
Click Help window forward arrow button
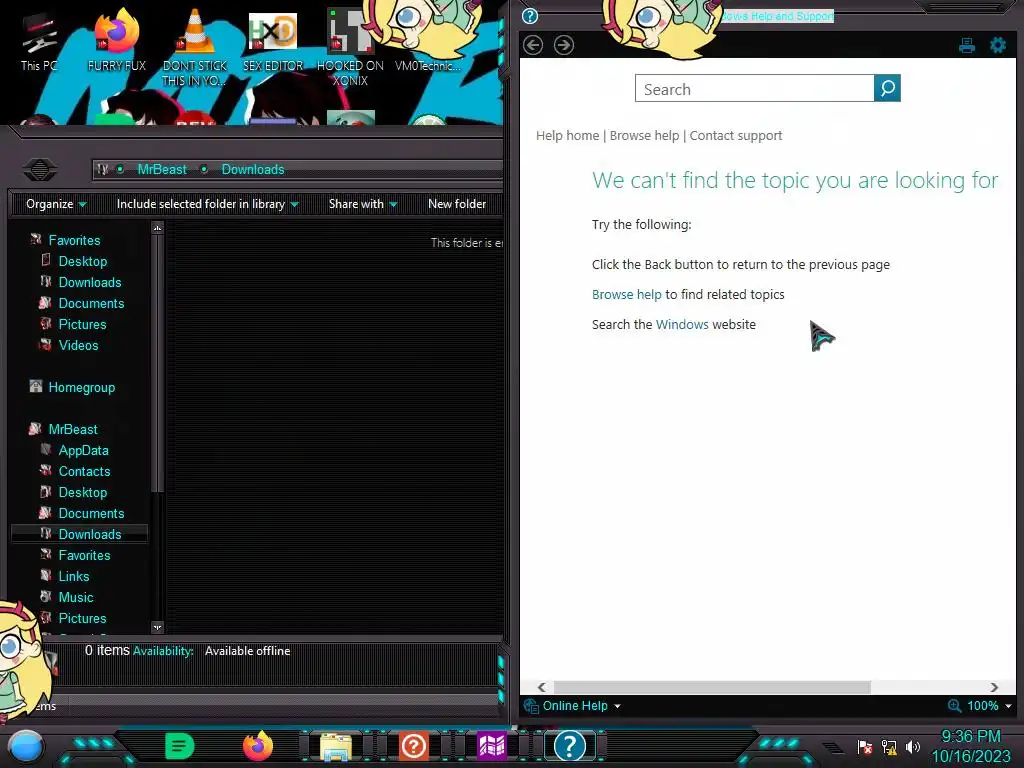(x=564, y=45)
